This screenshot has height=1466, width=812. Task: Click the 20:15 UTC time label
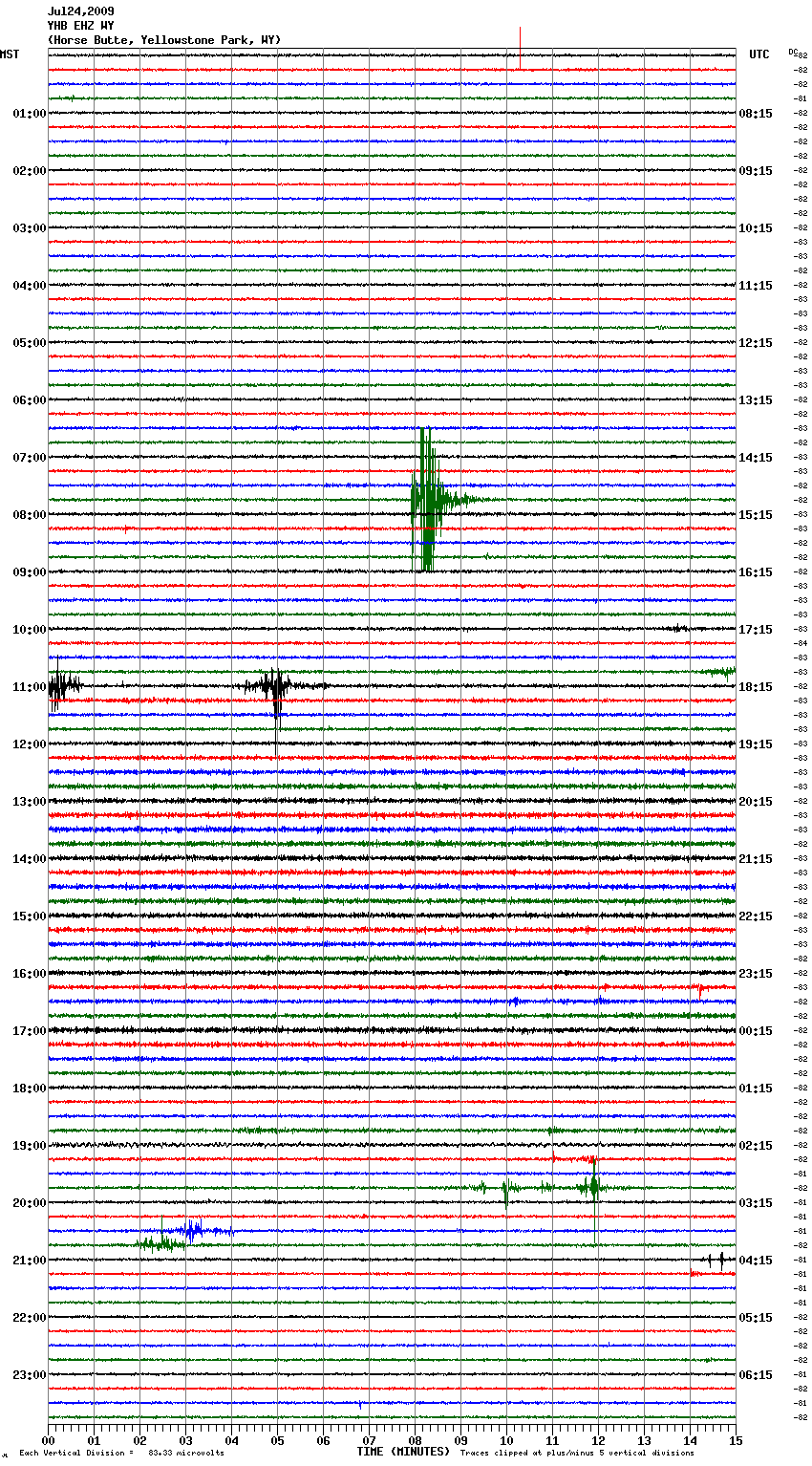click(x=756, y=802)
